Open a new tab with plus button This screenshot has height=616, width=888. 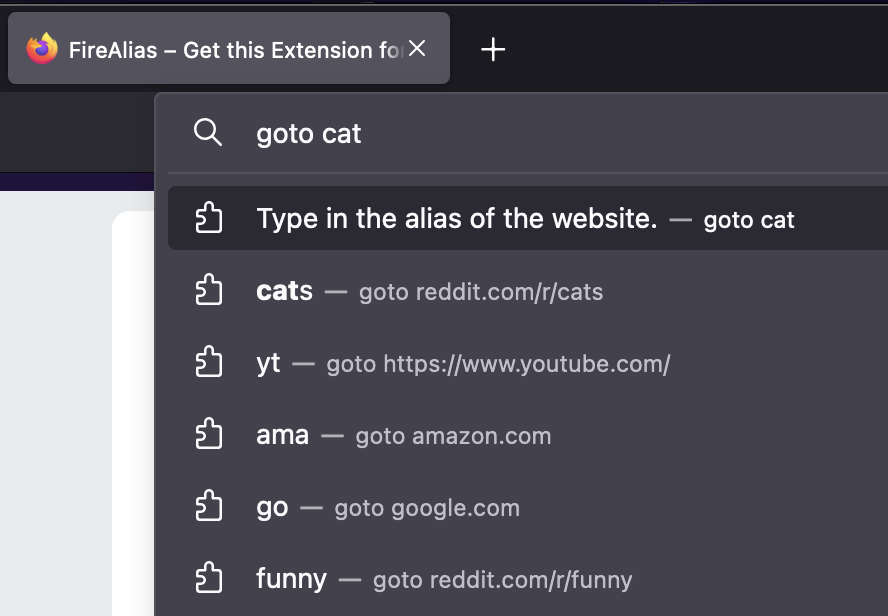coord(493,49)
